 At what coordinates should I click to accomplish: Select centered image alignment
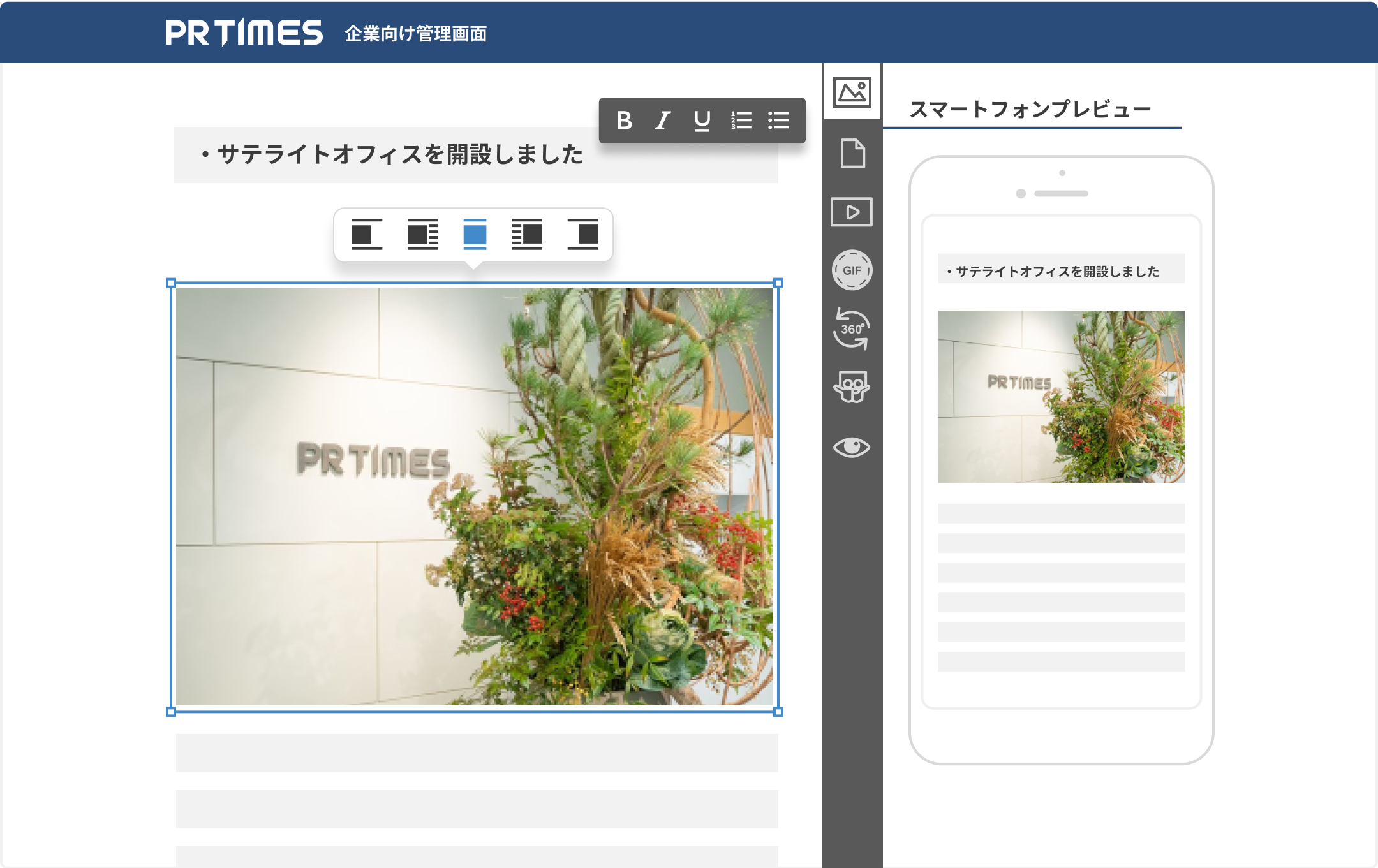[475, 234]
